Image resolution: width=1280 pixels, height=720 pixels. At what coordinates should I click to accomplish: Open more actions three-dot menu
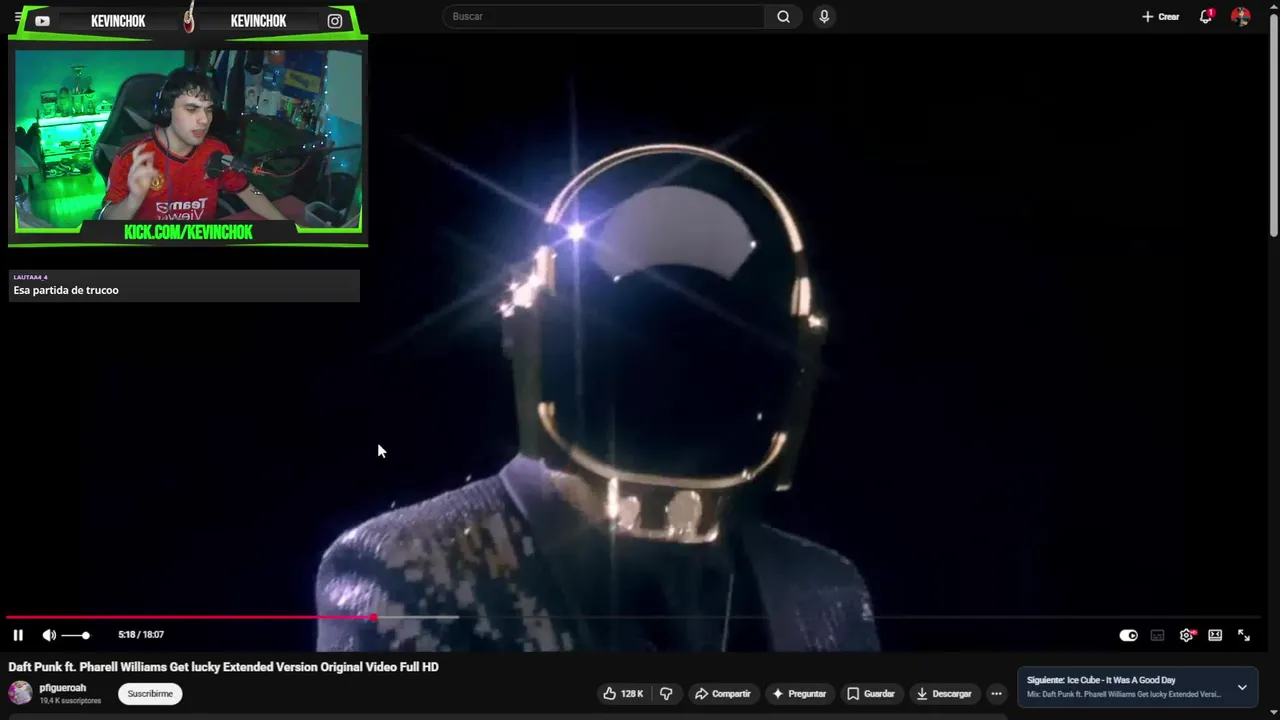pos(996,693)
